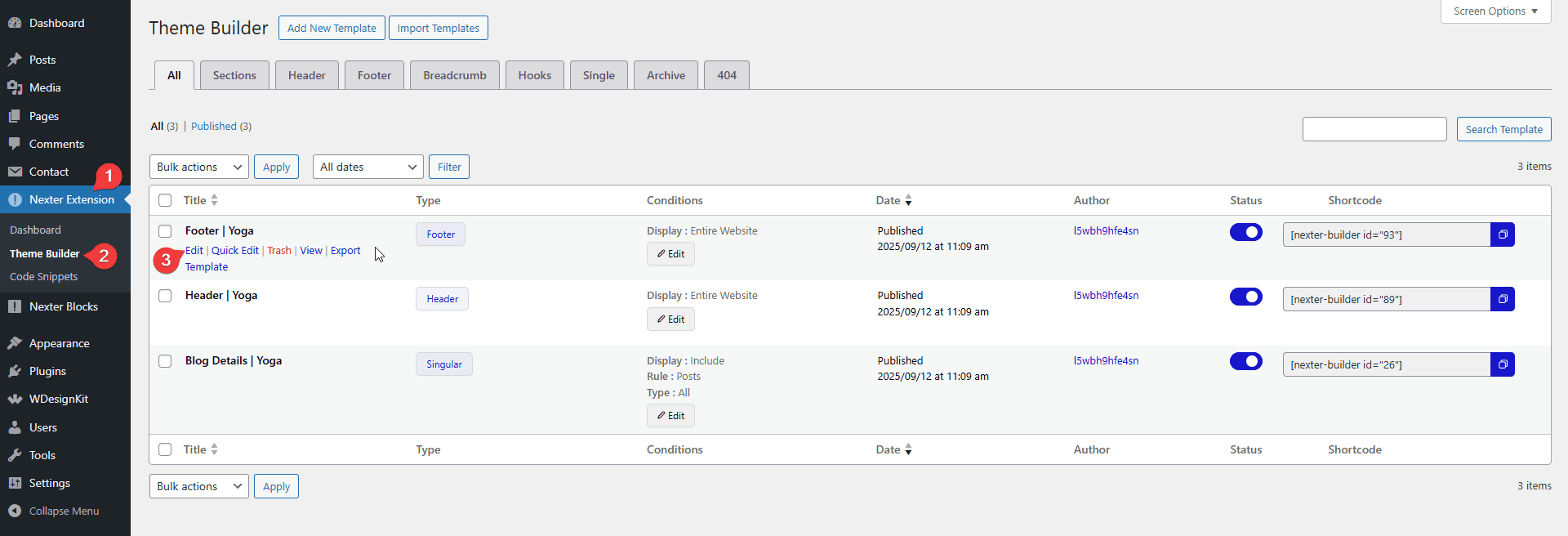Open Nexter Blocks in the sidebar

click(x=63, y=306)
